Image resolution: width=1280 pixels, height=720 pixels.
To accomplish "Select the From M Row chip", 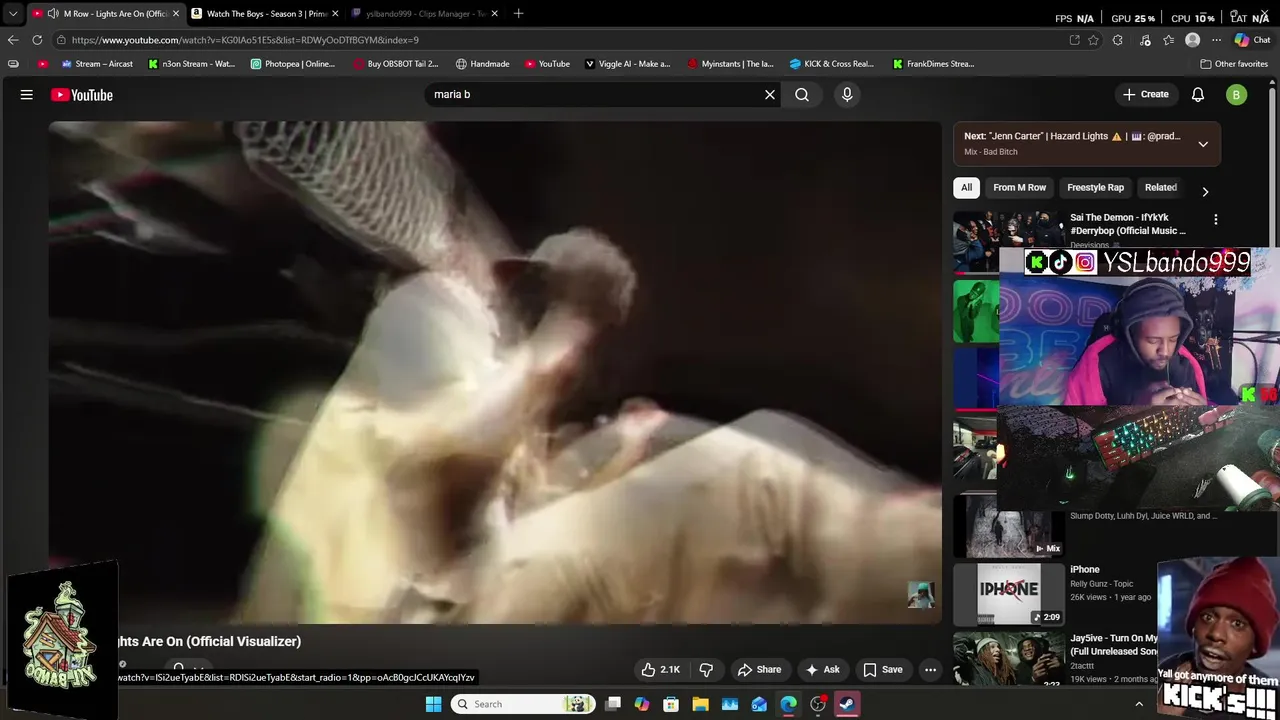I will pyautogui.click(x=1019, y=187).
